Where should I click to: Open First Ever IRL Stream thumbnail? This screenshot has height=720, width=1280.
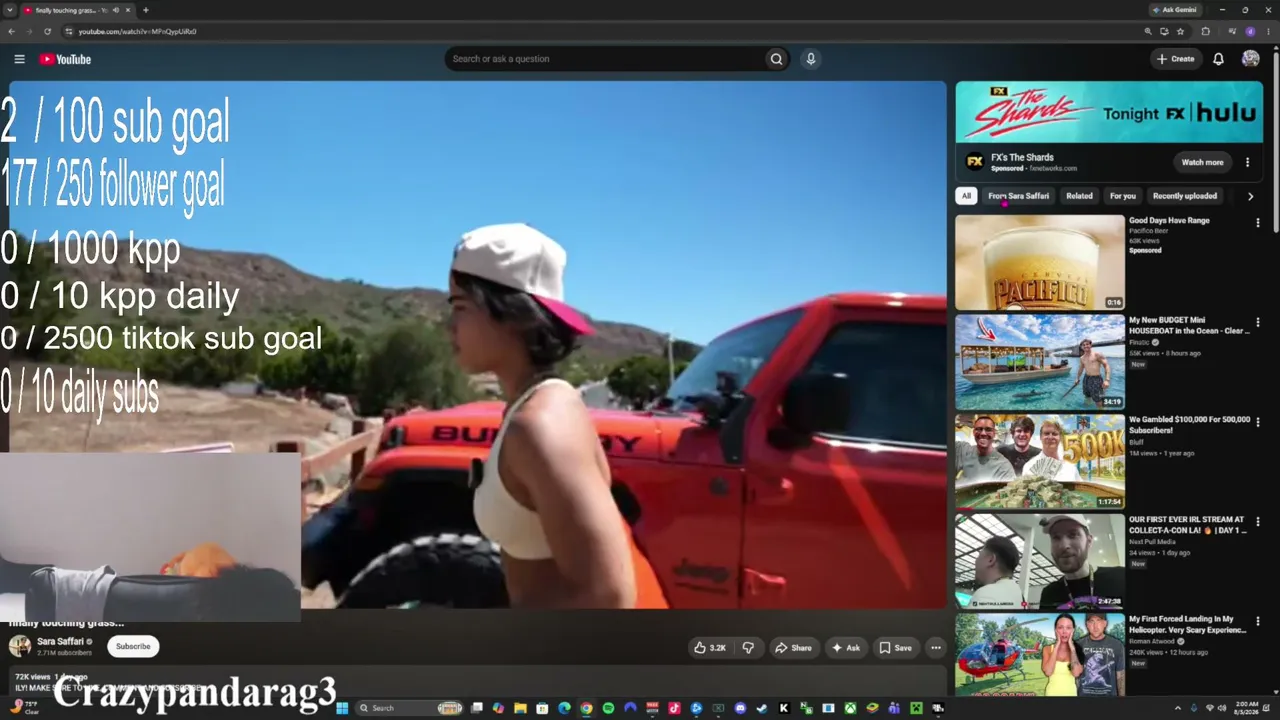1040,561
